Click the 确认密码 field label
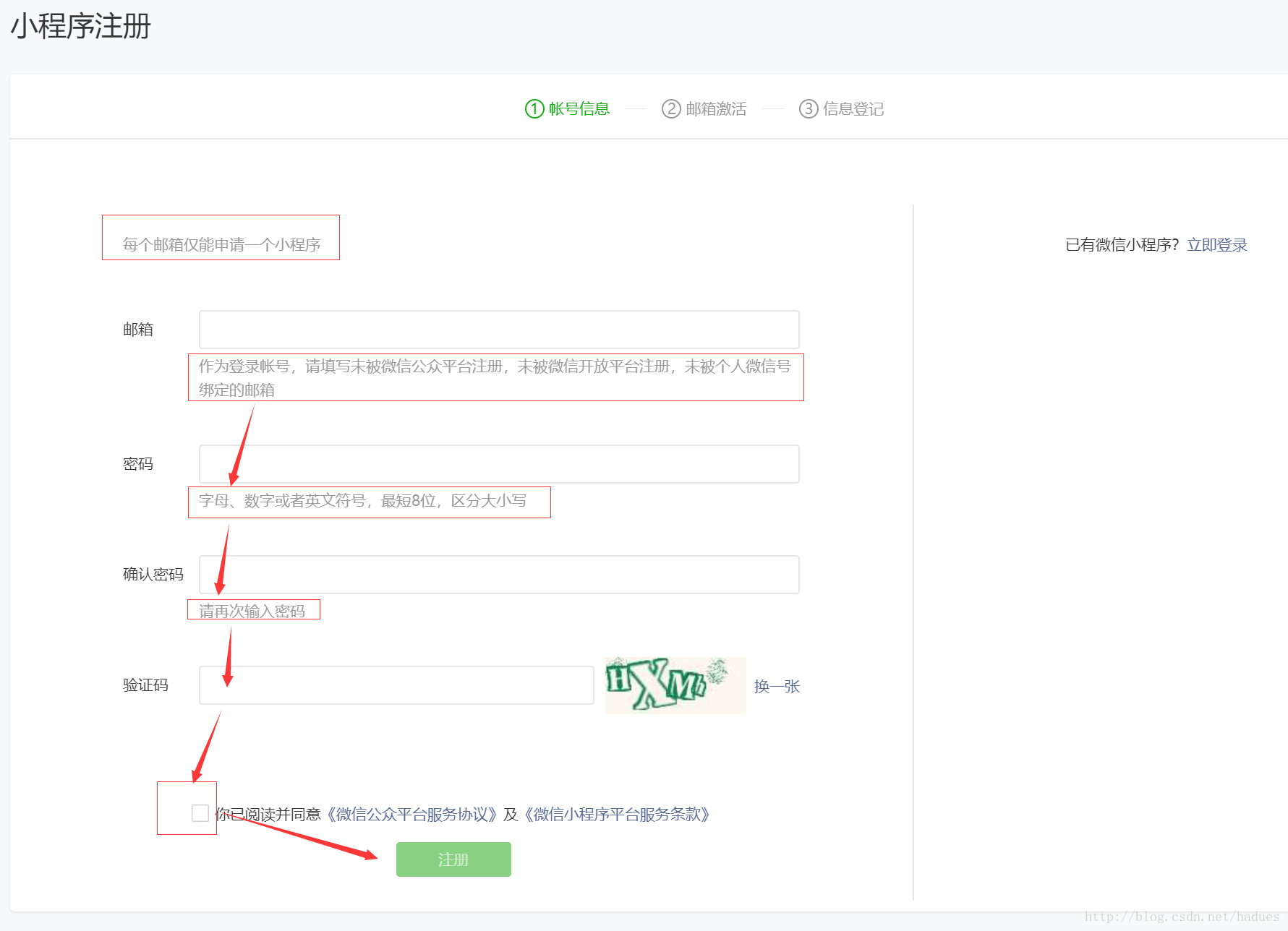1288x931 pixels. coord(153,575)
